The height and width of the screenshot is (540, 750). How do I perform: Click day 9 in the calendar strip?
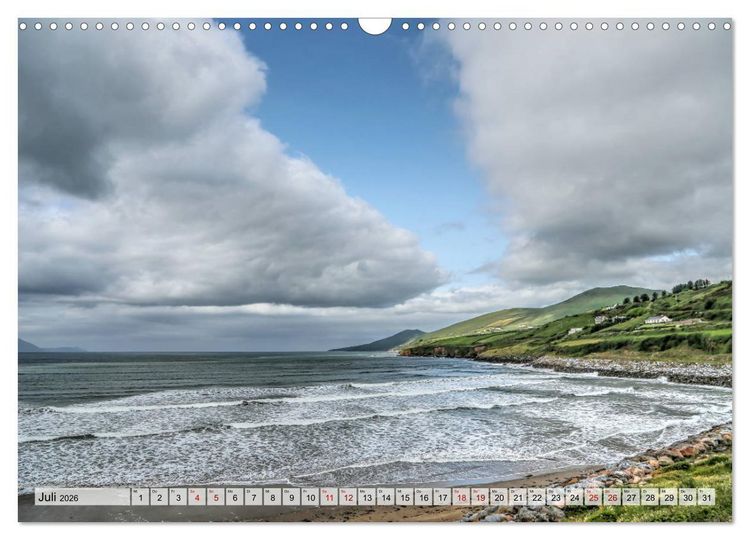pos(291,496)
